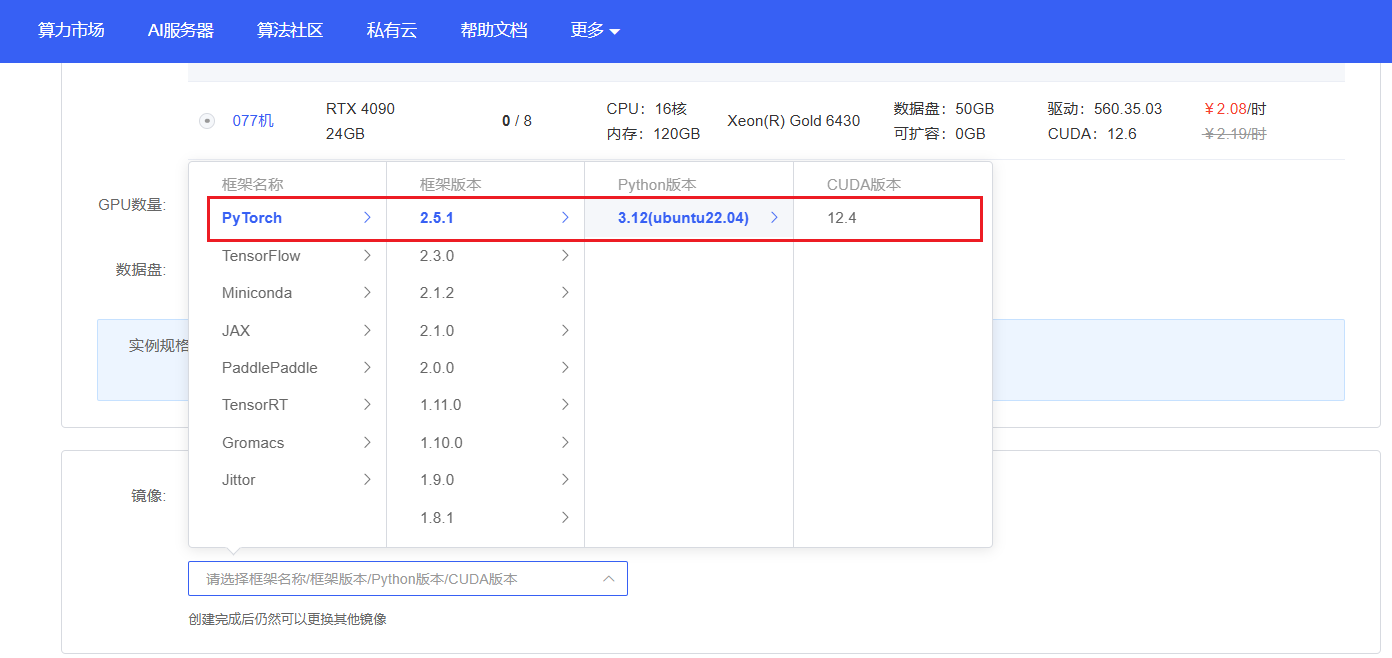Expand the chevron beside version 2.3.0
Screen dimensions: 1392x658
coord(565,256)
